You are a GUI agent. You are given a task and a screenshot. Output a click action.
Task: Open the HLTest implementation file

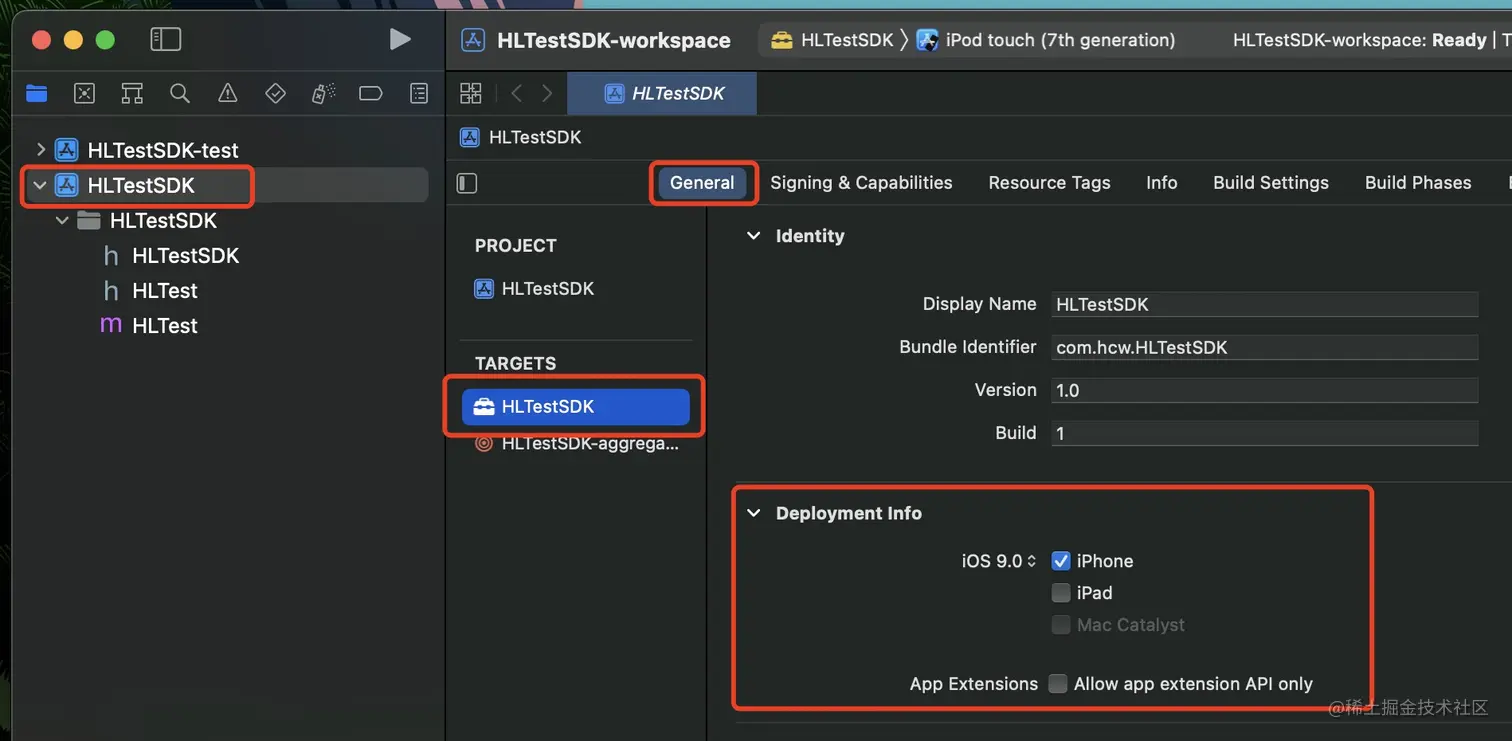coord(165,326)
